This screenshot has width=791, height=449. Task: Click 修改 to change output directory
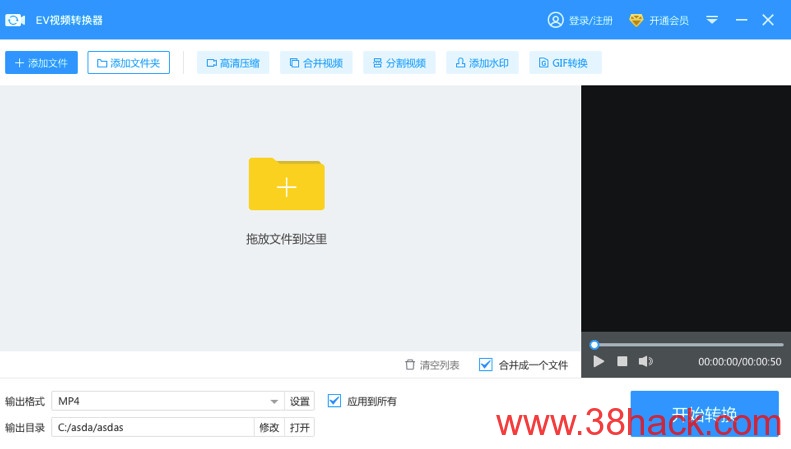269,427
